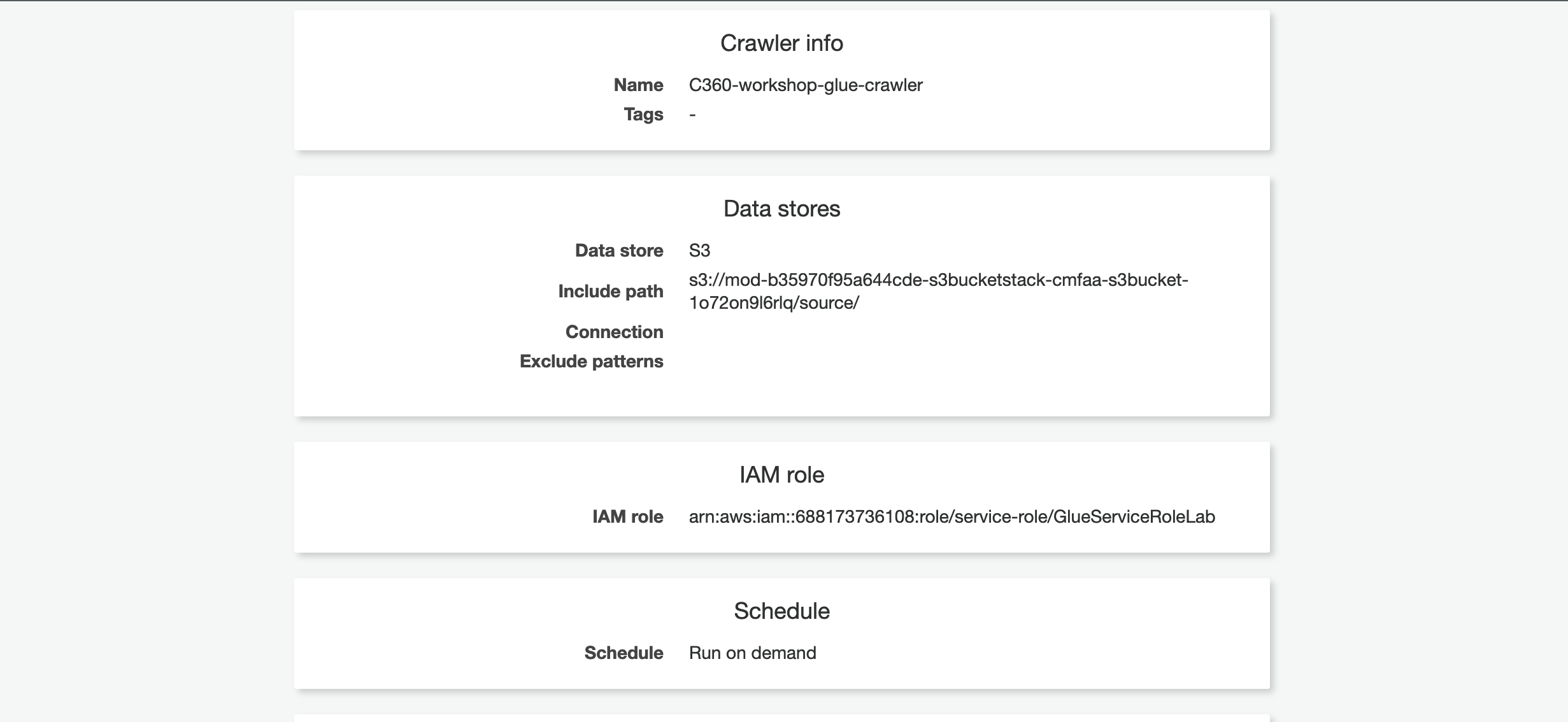The height and width of the screenshot is (722, 1568).
Task: Click the IAM role section heading
Action: (781, 475)
